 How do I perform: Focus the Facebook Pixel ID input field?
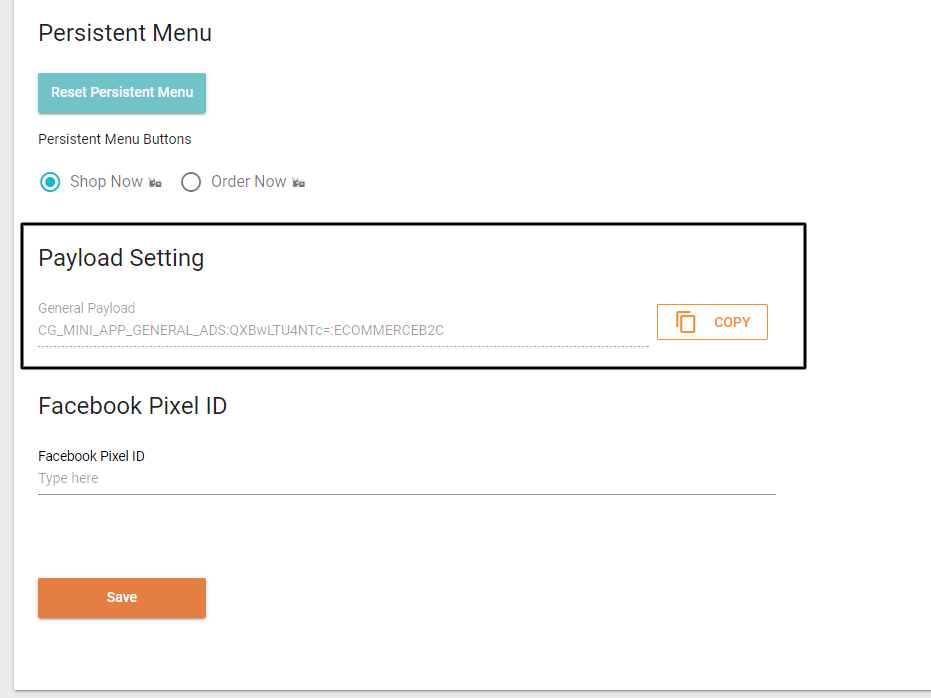point(407,479)
